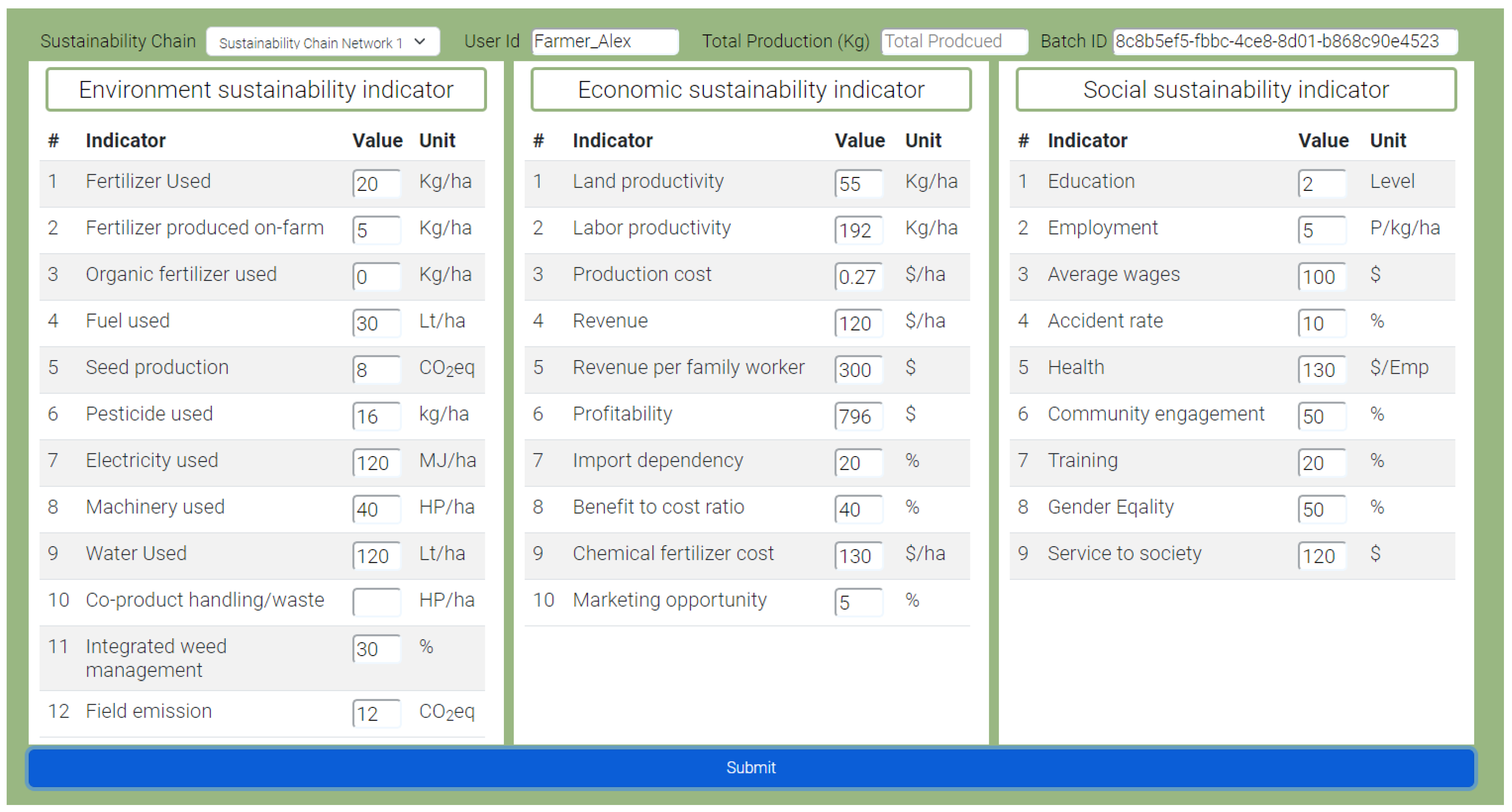Edit the Integrated weed management value
This screenshot has height=812, width=1512.
[x=376, y=648]
